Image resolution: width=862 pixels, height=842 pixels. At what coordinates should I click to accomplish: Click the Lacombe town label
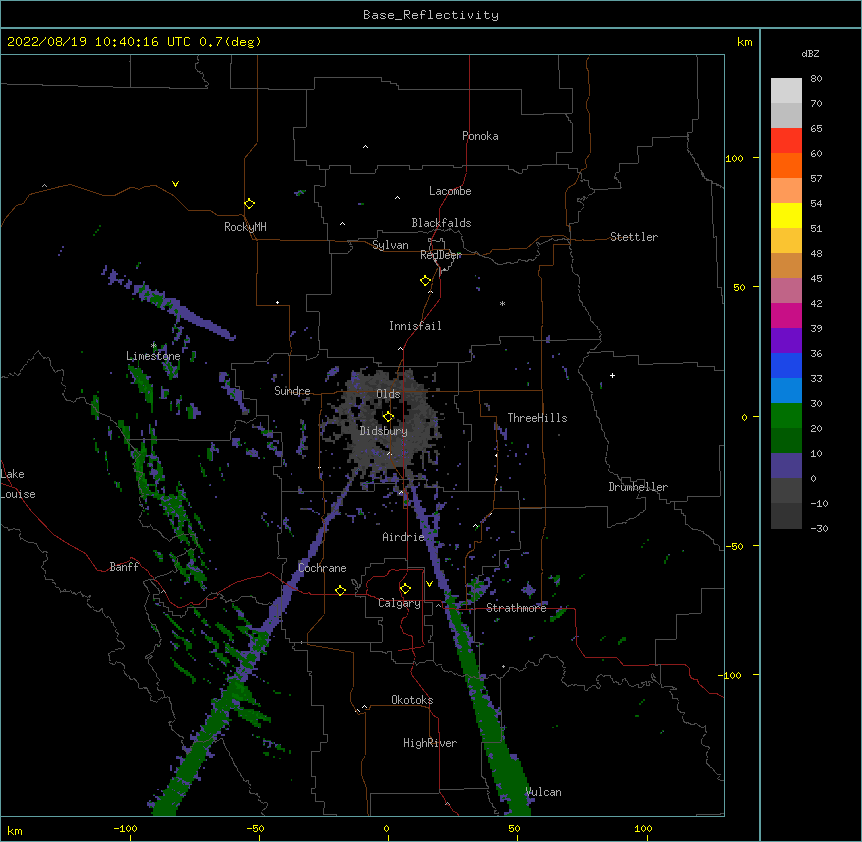pos(450,191)
